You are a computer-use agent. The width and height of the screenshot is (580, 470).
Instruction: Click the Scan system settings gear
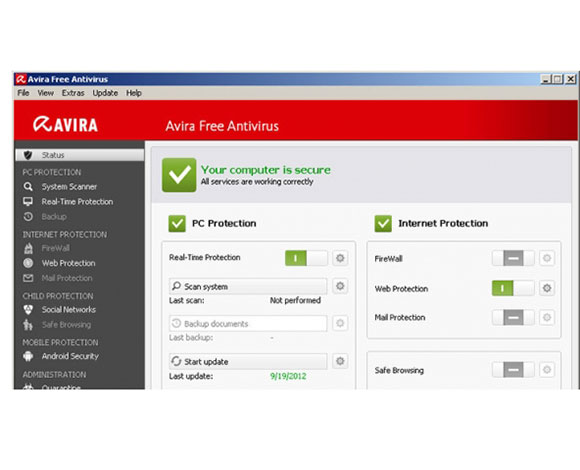pos(340,286)
